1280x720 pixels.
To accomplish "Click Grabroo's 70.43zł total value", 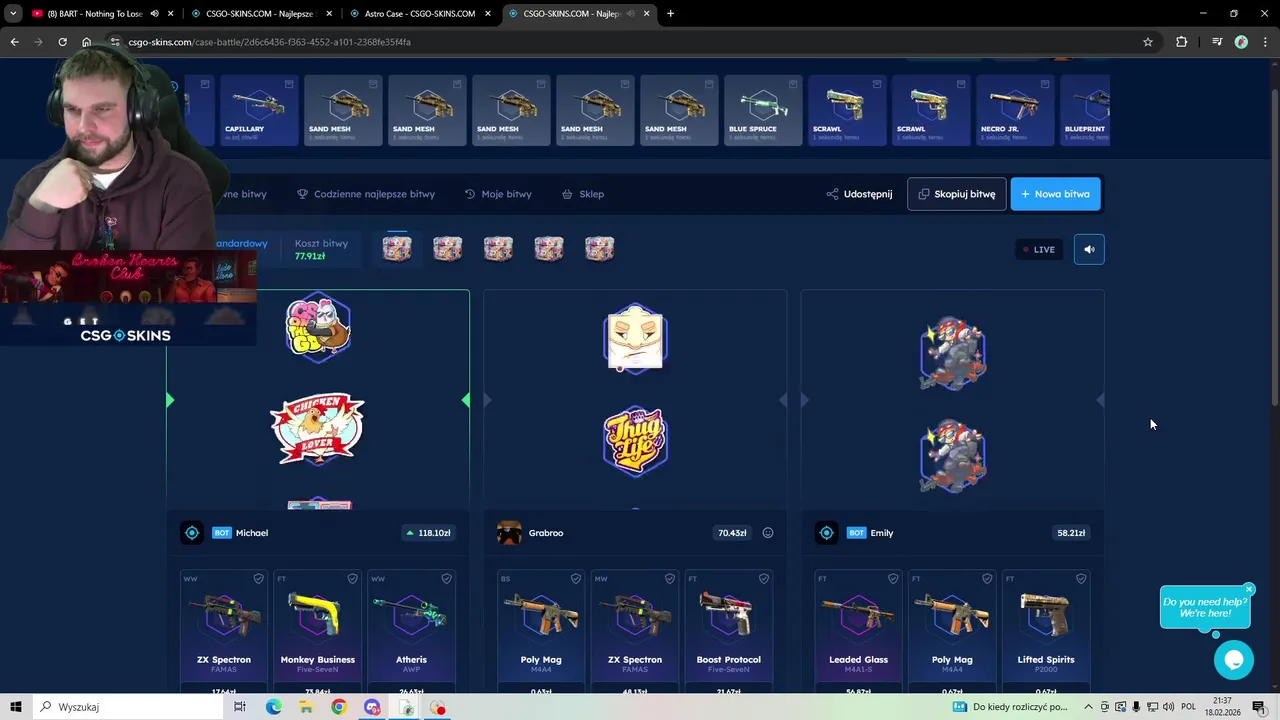I will coord(732,533).
